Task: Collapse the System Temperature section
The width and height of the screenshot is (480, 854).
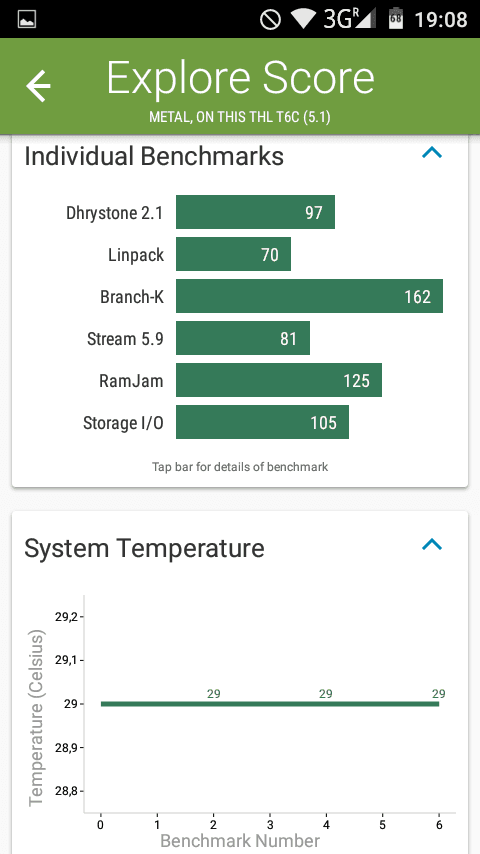Action: (432, 544)
